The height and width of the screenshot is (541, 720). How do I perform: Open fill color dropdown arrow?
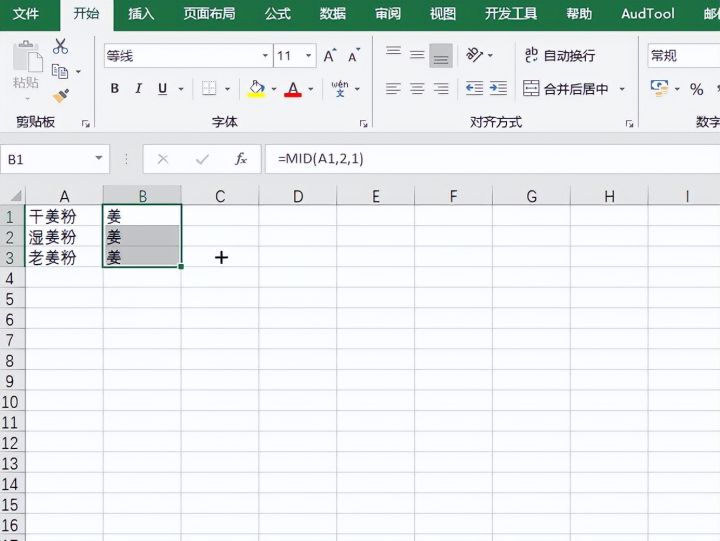tap(274, 89)
